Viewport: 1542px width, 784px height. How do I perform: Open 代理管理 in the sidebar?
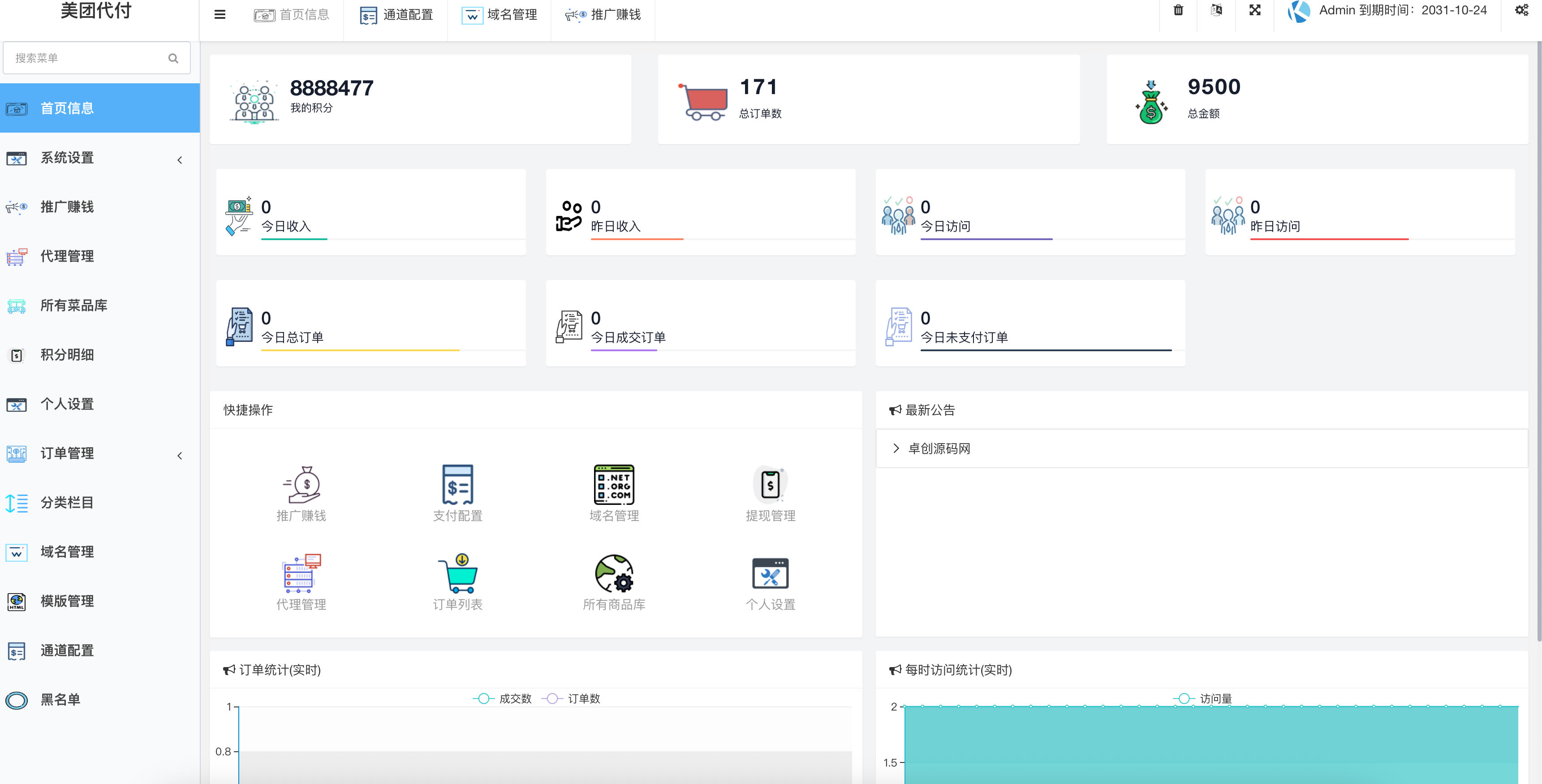point(99,256)
